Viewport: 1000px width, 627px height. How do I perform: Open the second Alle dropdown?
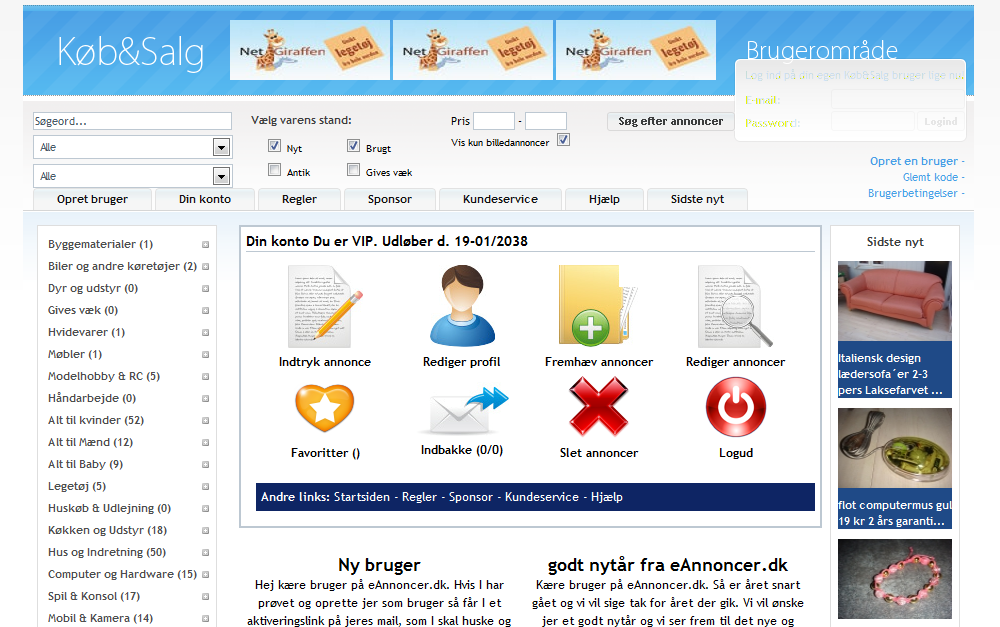click(x=132, y=177)
